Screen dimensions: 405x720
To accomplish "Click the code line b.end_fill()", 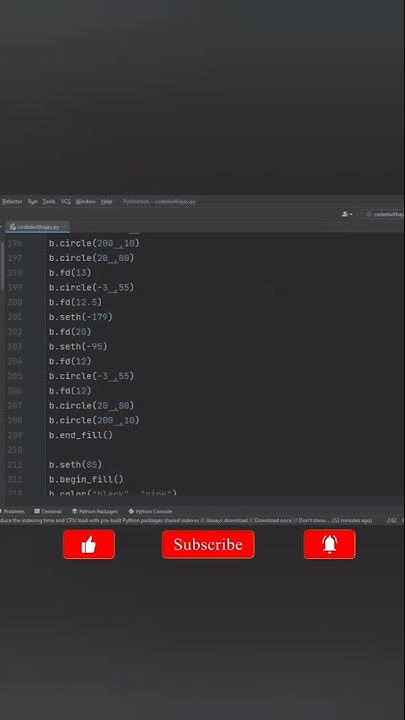I will point(81,435).
